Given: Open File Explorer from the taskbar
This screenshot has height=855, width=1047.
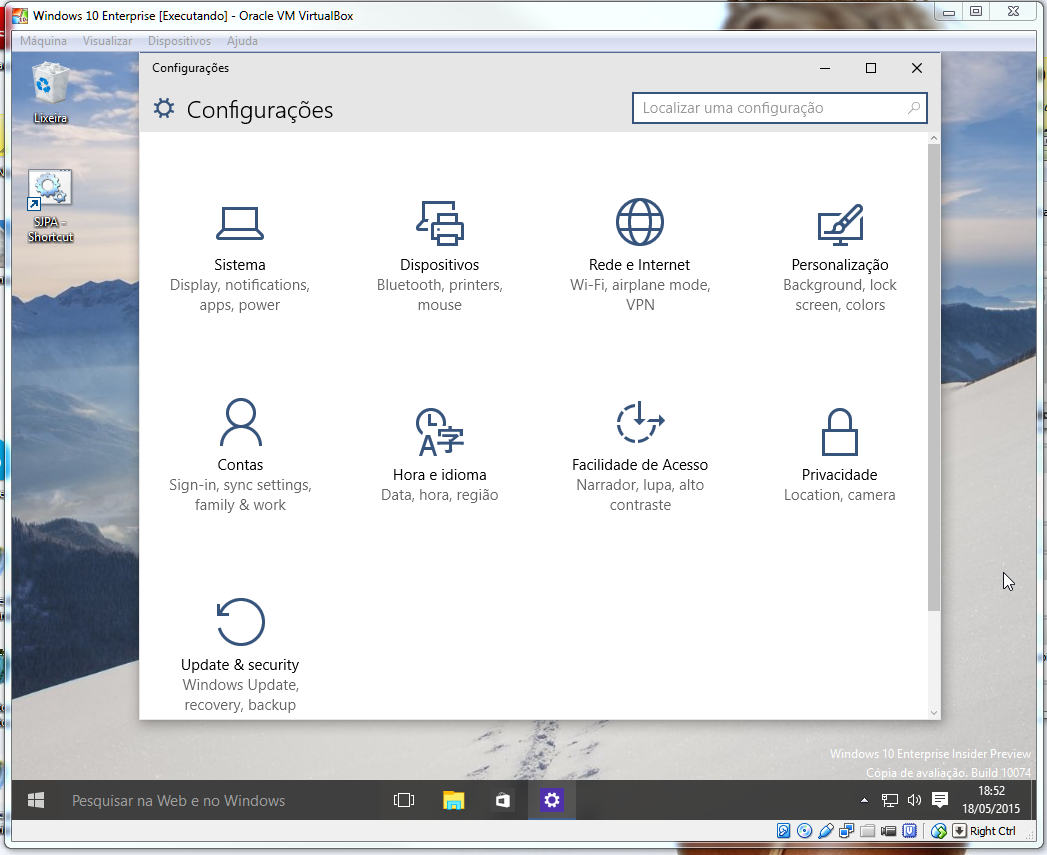Looking at the screenshot, I should click(454, 800).
